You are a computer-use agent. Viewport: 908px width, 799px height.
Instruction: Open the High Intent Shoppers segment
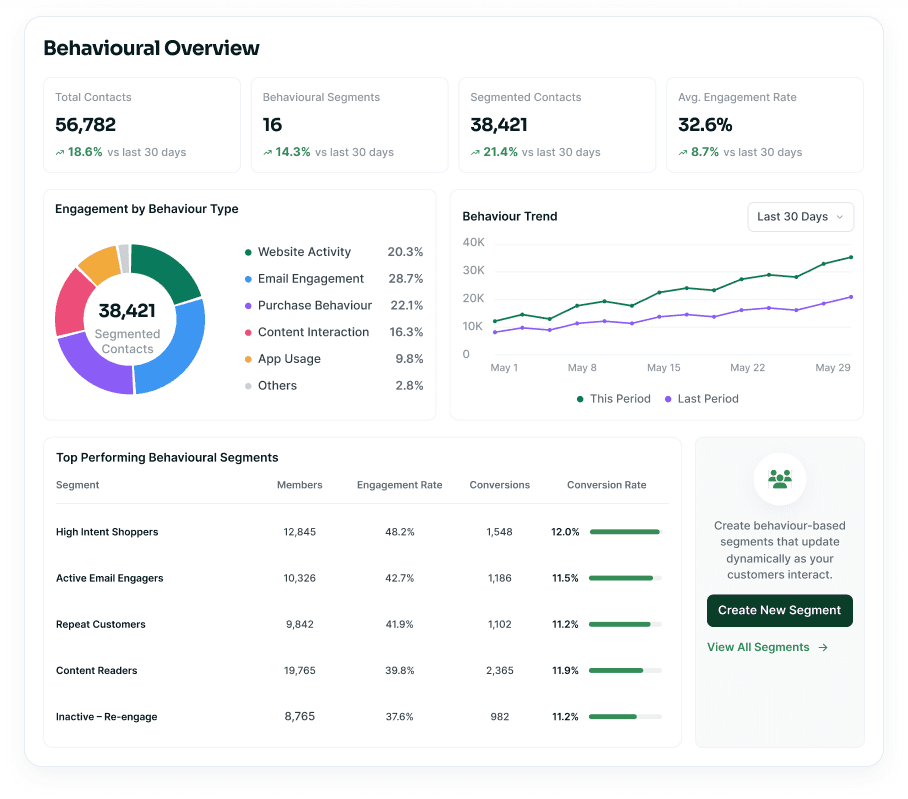coord(107,532)
